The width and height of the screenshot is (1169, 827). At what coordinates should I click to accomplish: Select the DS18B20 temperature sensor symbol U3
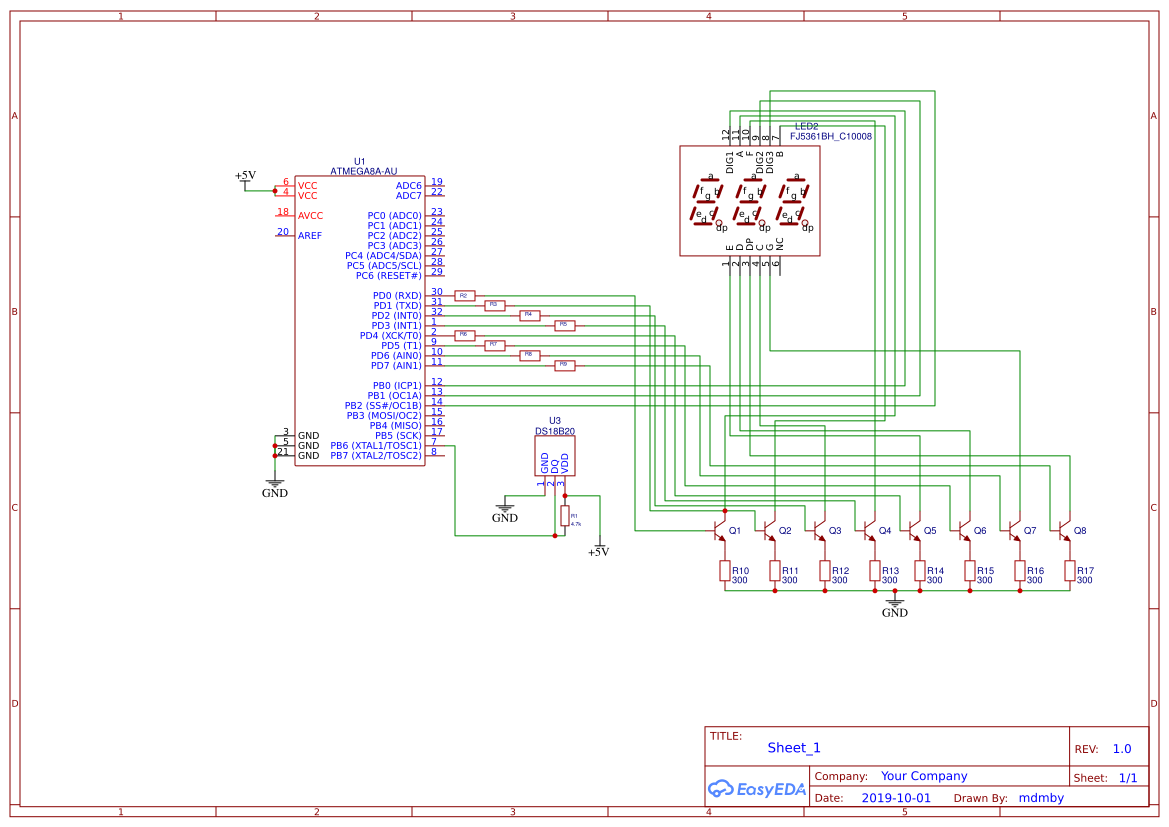[555, 455]
